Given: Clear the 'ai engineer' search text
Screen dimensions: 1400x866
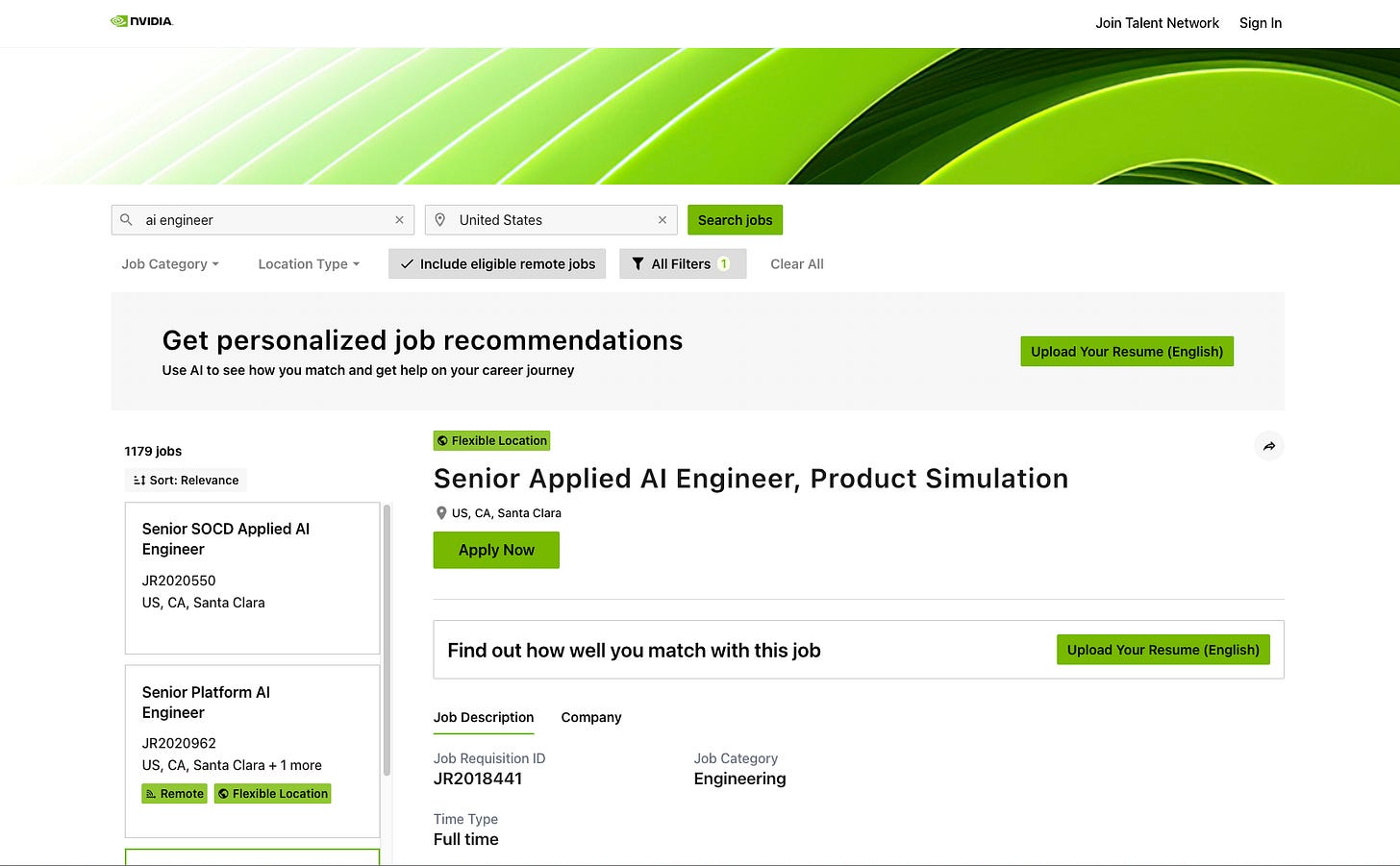Looking at the screenshot, I should [x=399, y=220].
